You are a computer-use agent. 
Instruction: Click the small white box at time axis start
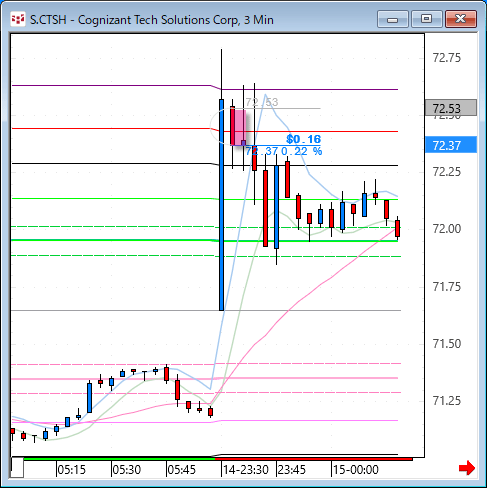pos(17,467)
